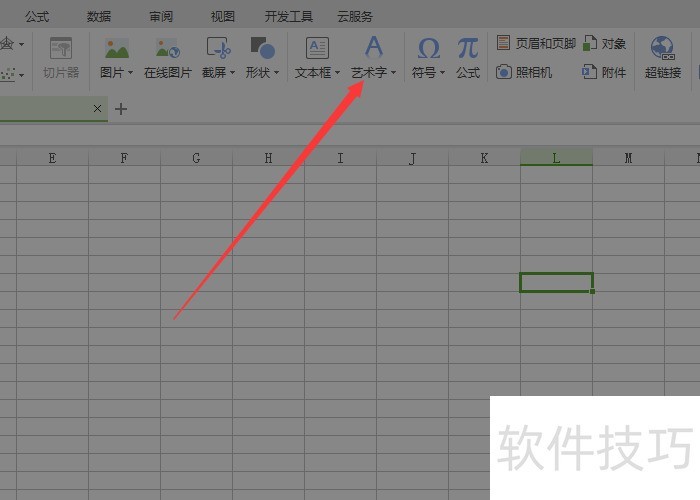Click the 附件 attachment button
700x500 pixels.
(604, 72)
